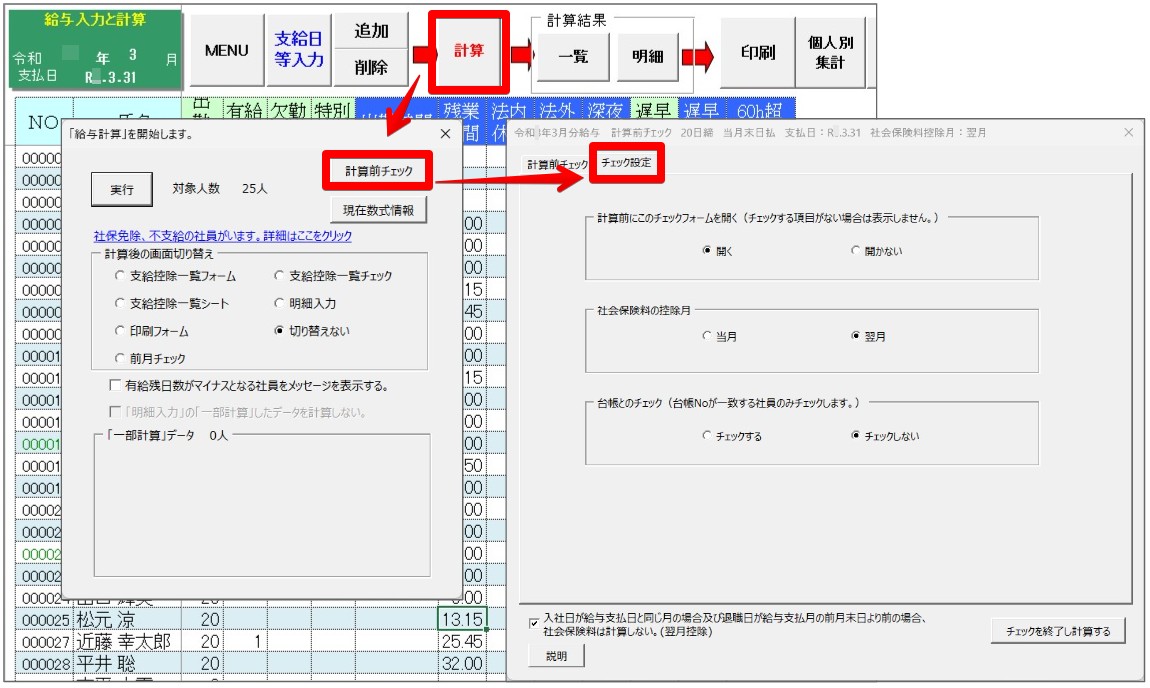1150x688 pixels.
Task: Open 個人別集計 from the toolbar
Action: pos(831,51)
